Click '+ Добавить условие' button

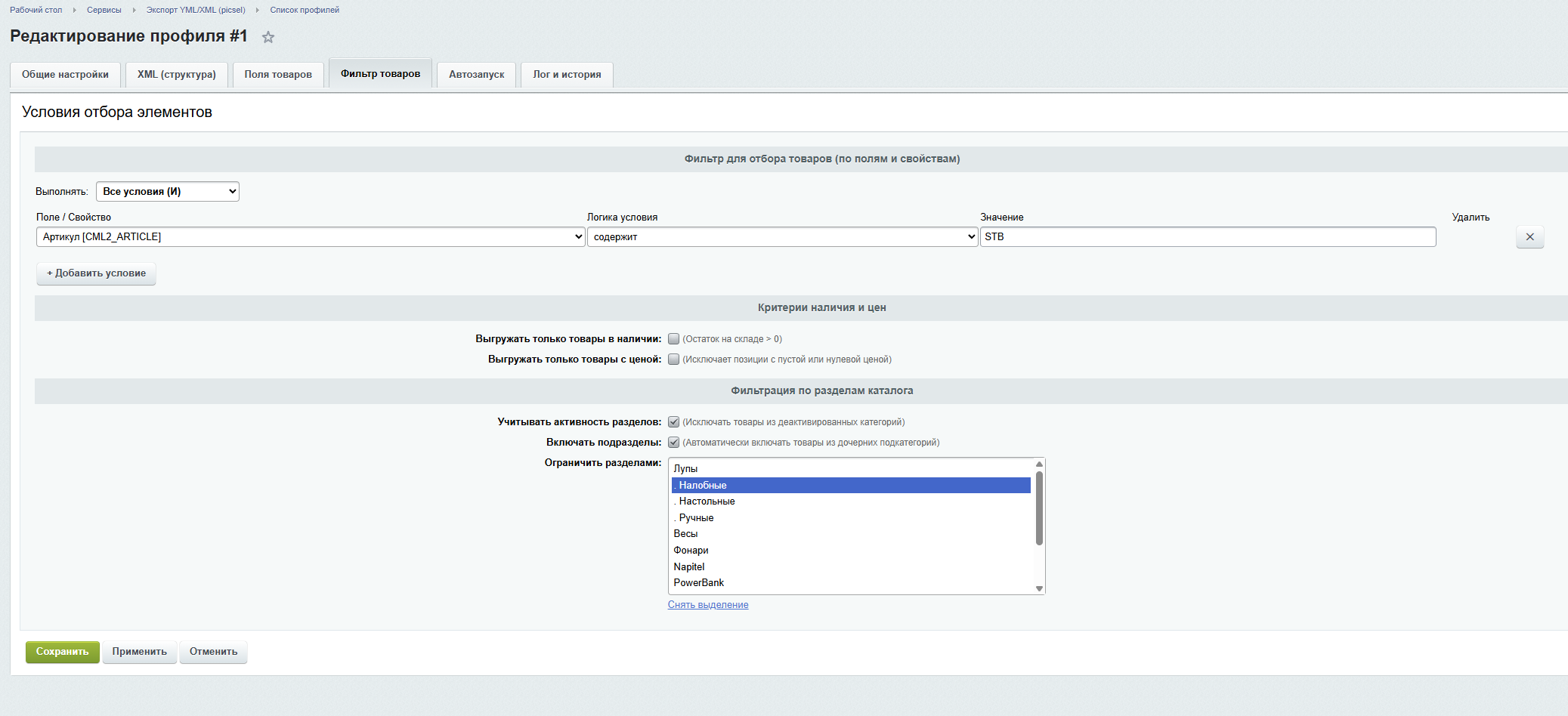coord(97,273)
